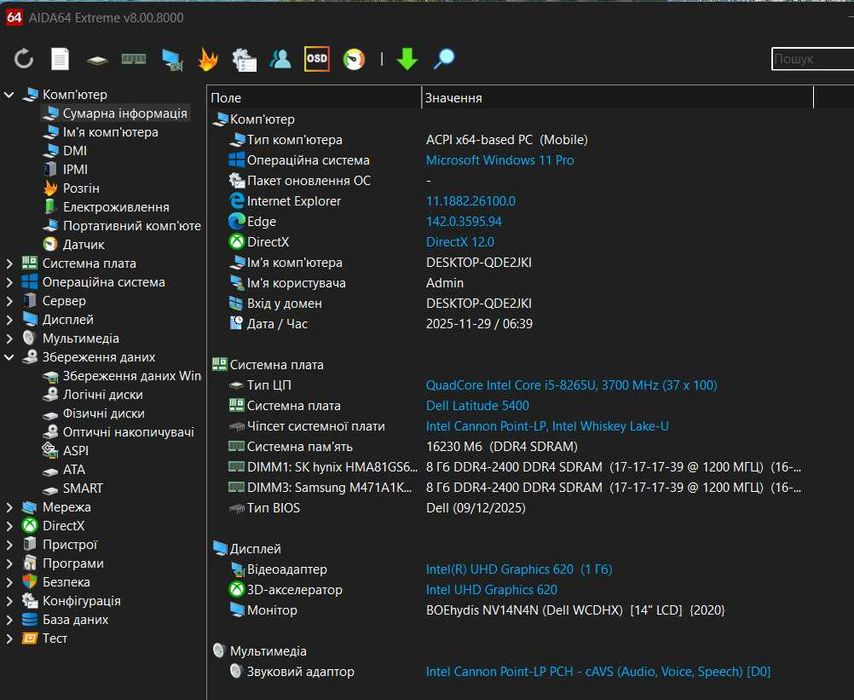Open the Cannon Point-LP PCH cAVS audio link
Image resolution: width=854 pixels, height=700 pixels.
coord(598,672)
